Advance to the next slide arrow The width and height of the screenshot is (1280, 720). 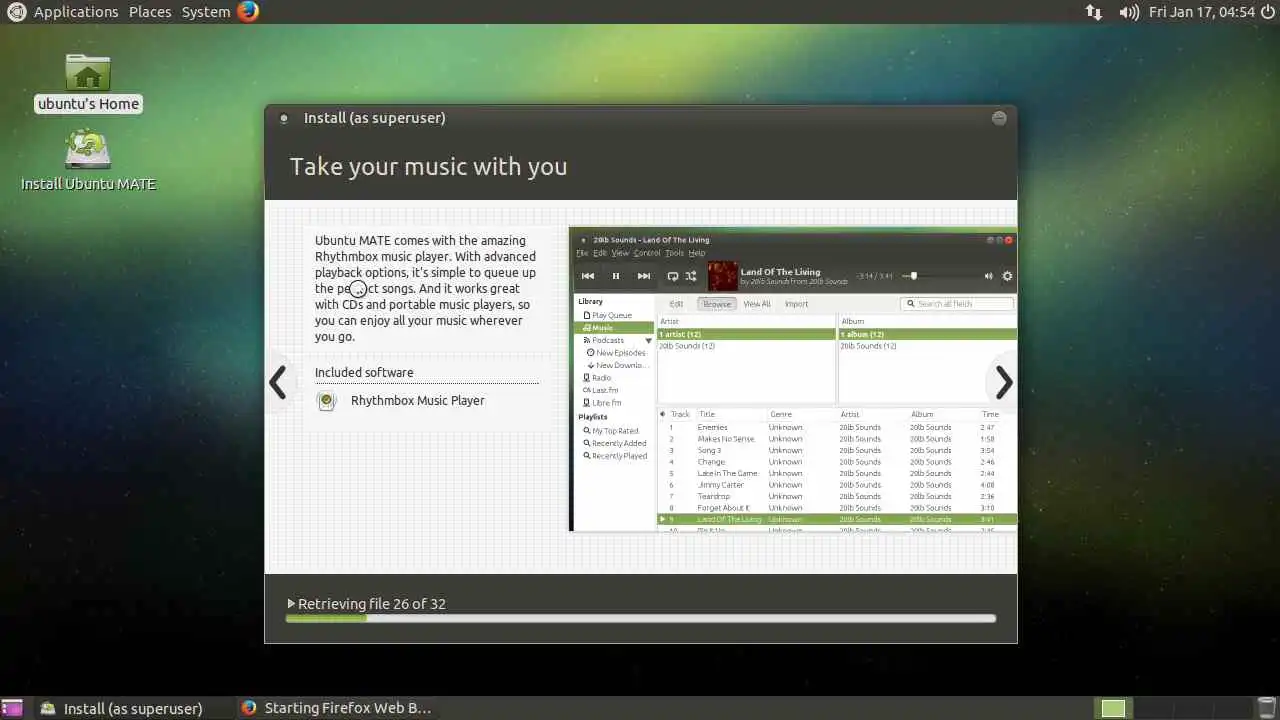pos(1004,382)
